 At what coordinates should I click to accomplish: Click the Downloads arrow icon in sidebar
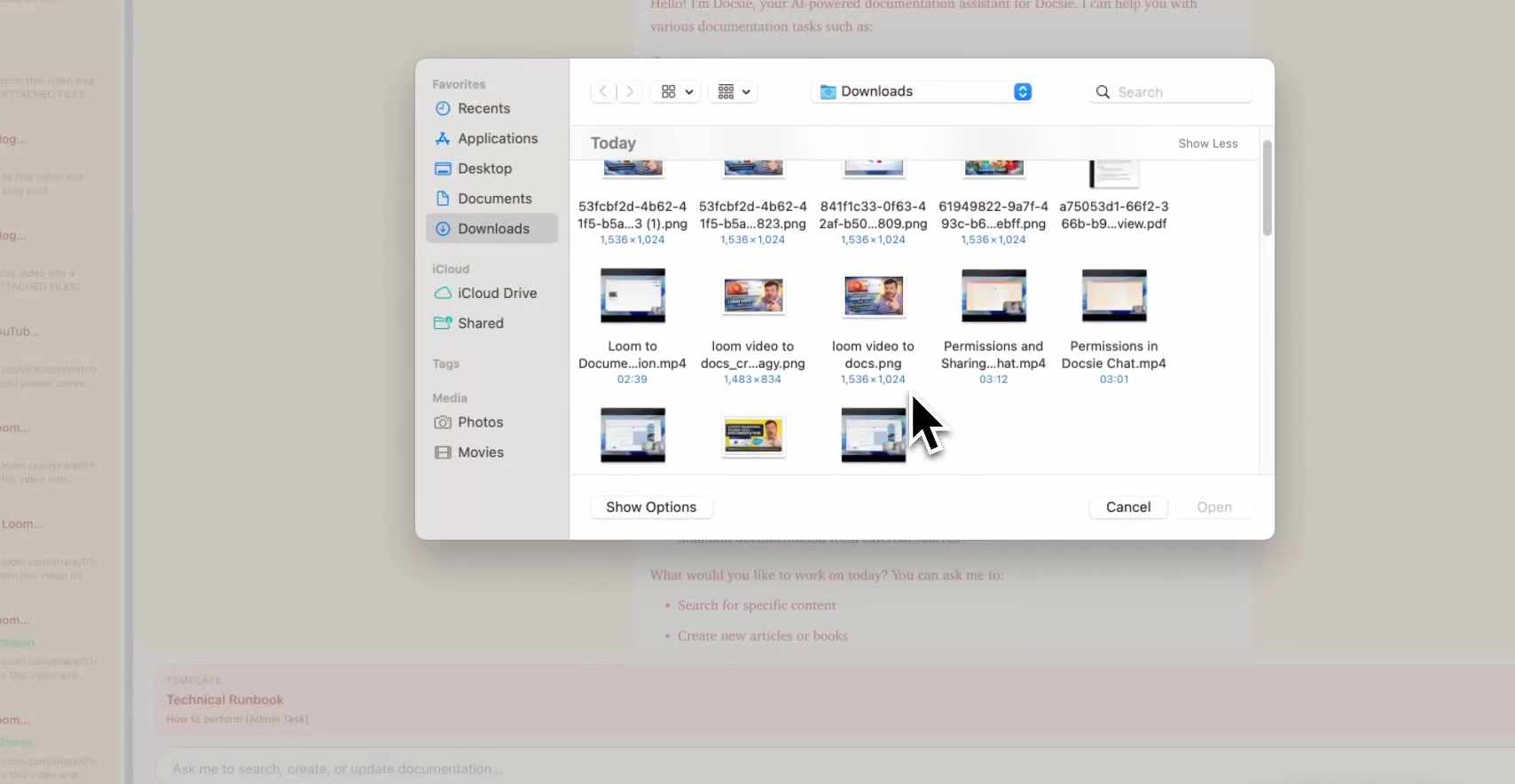click(443, 229)
